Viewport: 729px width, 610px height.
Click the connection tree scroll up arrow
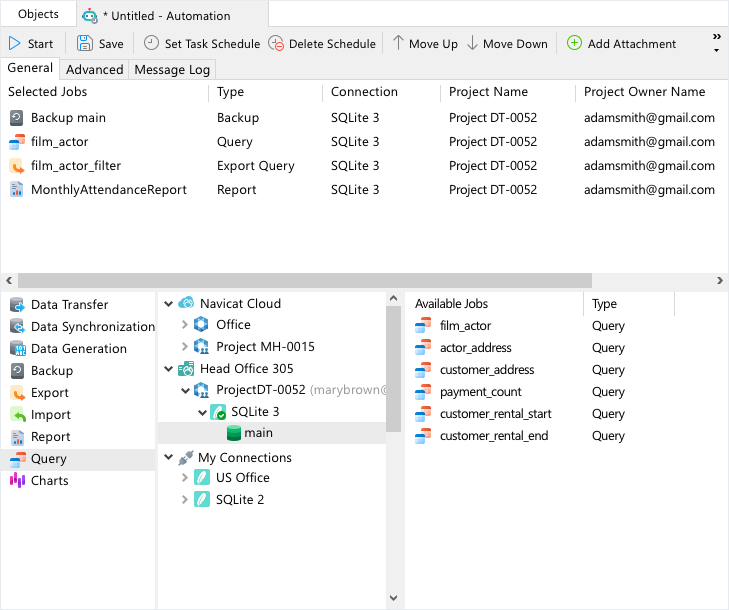pyautogui.click(x=393, y=298)
